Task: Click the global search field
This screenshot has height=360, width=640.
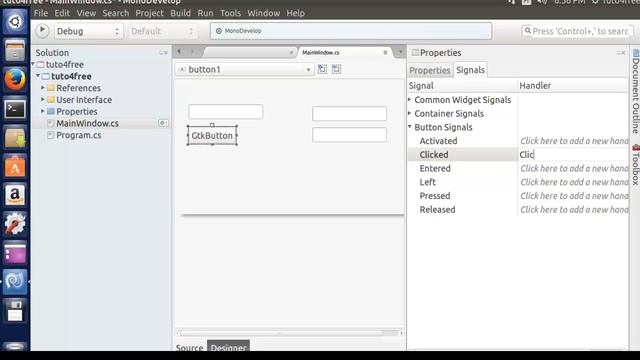Action: (578, 31)
